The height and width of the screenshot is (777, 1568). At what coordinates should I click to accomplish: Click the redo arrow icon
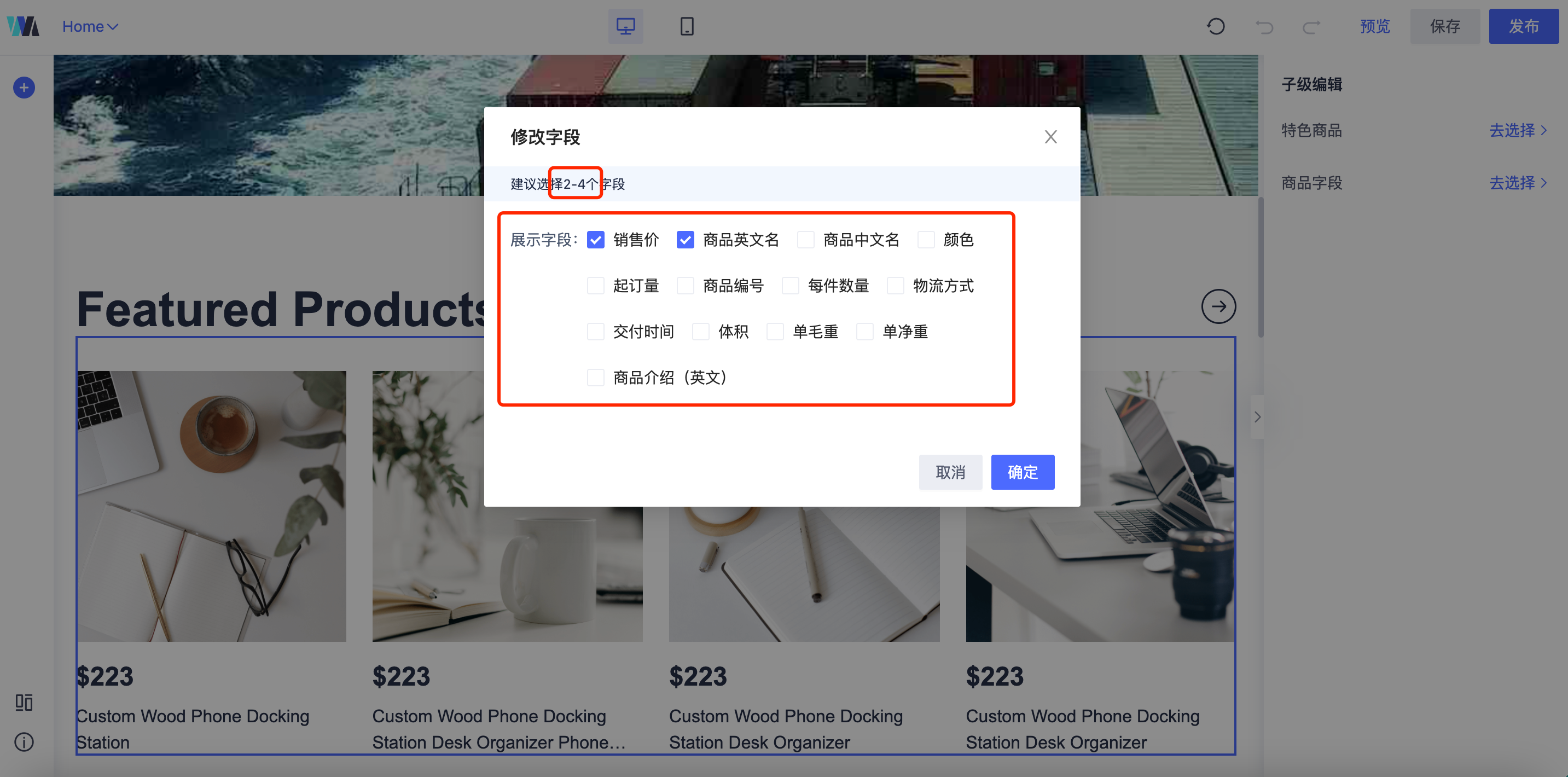pyautogui.click(x=1311, y=26)
